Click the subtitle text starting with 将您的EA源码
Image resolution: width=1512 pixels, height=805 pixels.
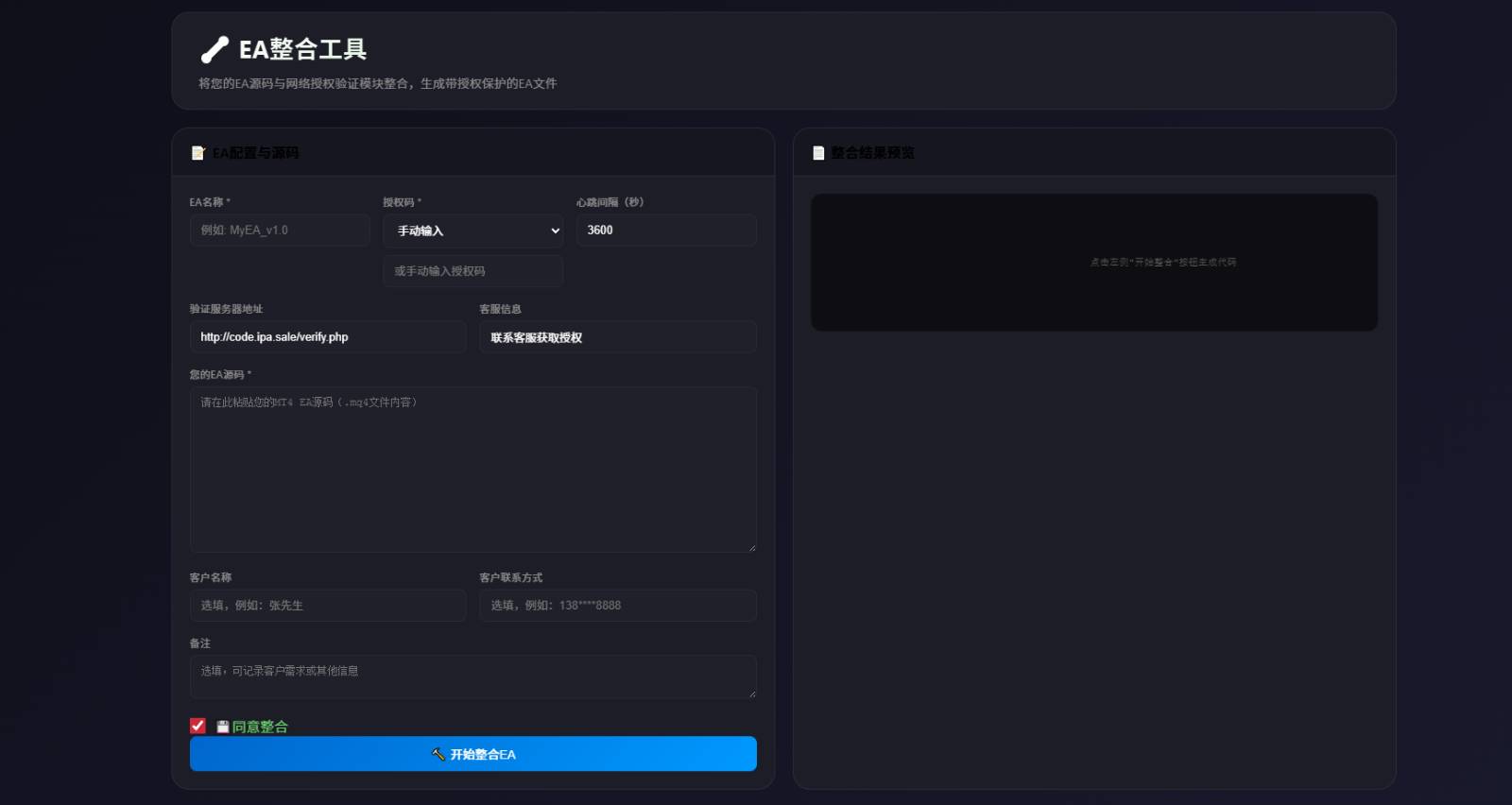point(378,84)
